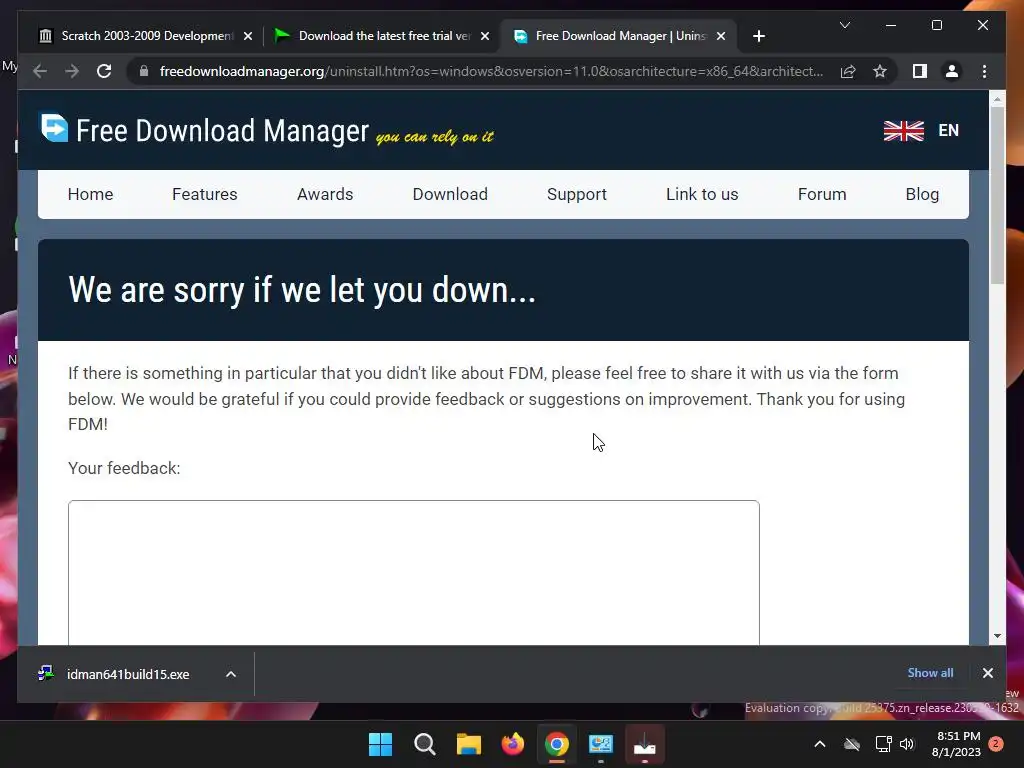Open the Link to us menu item

702,195
